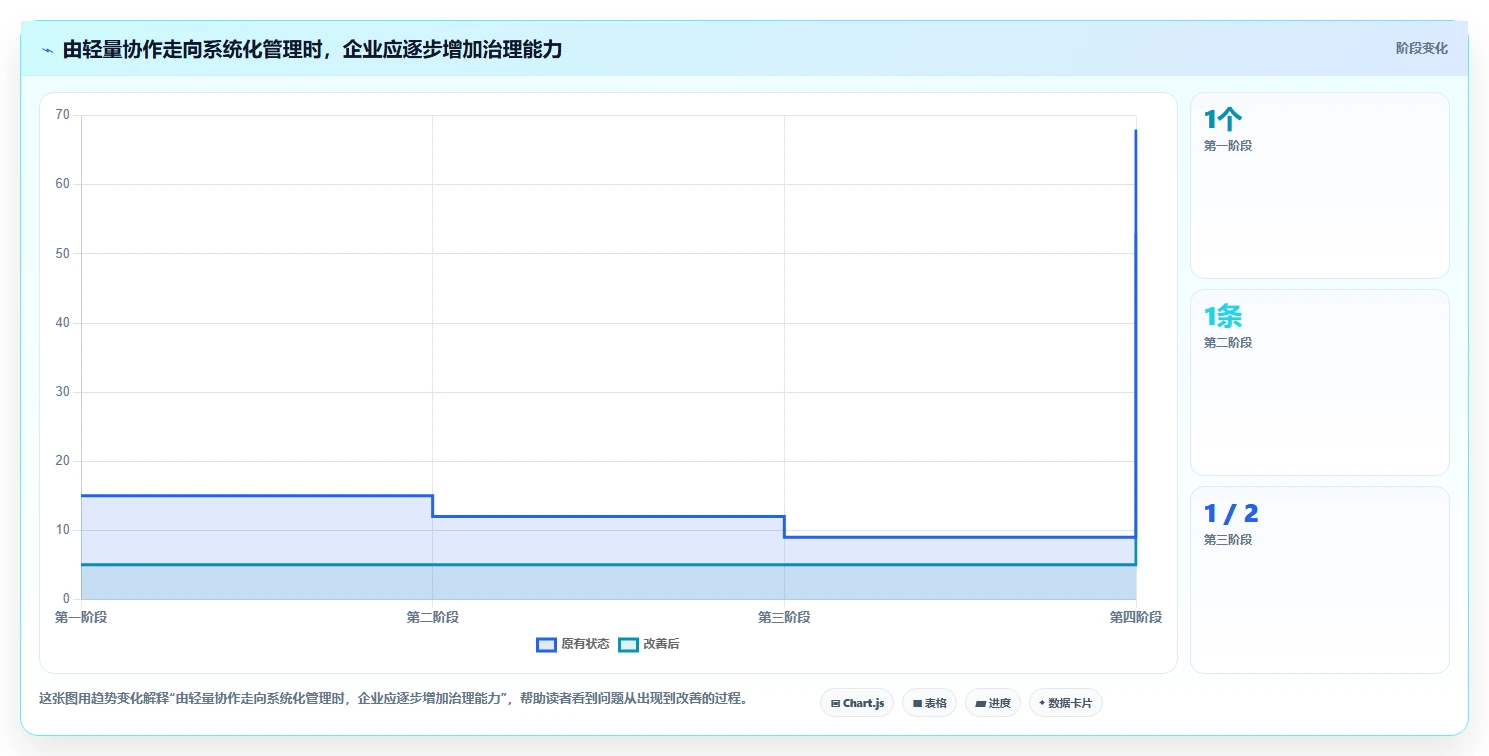Click the 50 y-axis value

tap(63, 253)
